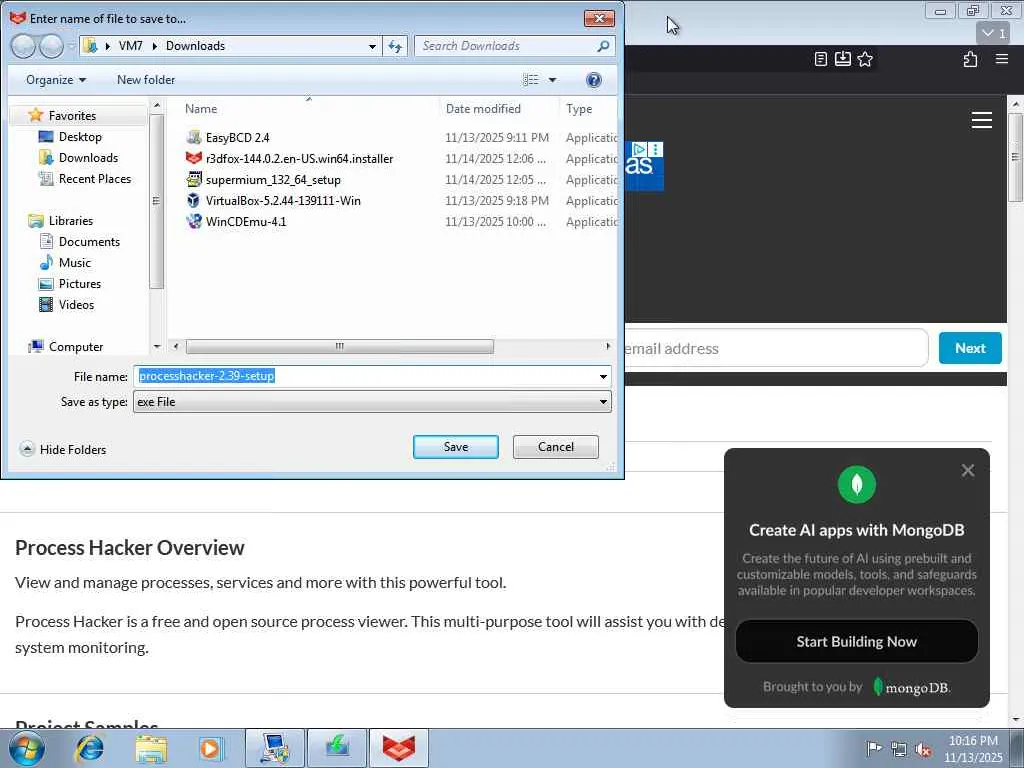
Task: Open the browser extensions puzzle icon
Action: click(970, 59)
